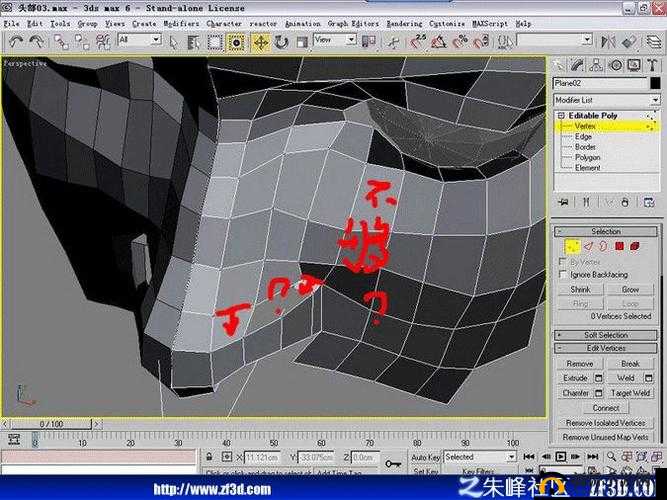Collapse the Editable Poly tree
The image size is (667, 500).
[562, 115]
